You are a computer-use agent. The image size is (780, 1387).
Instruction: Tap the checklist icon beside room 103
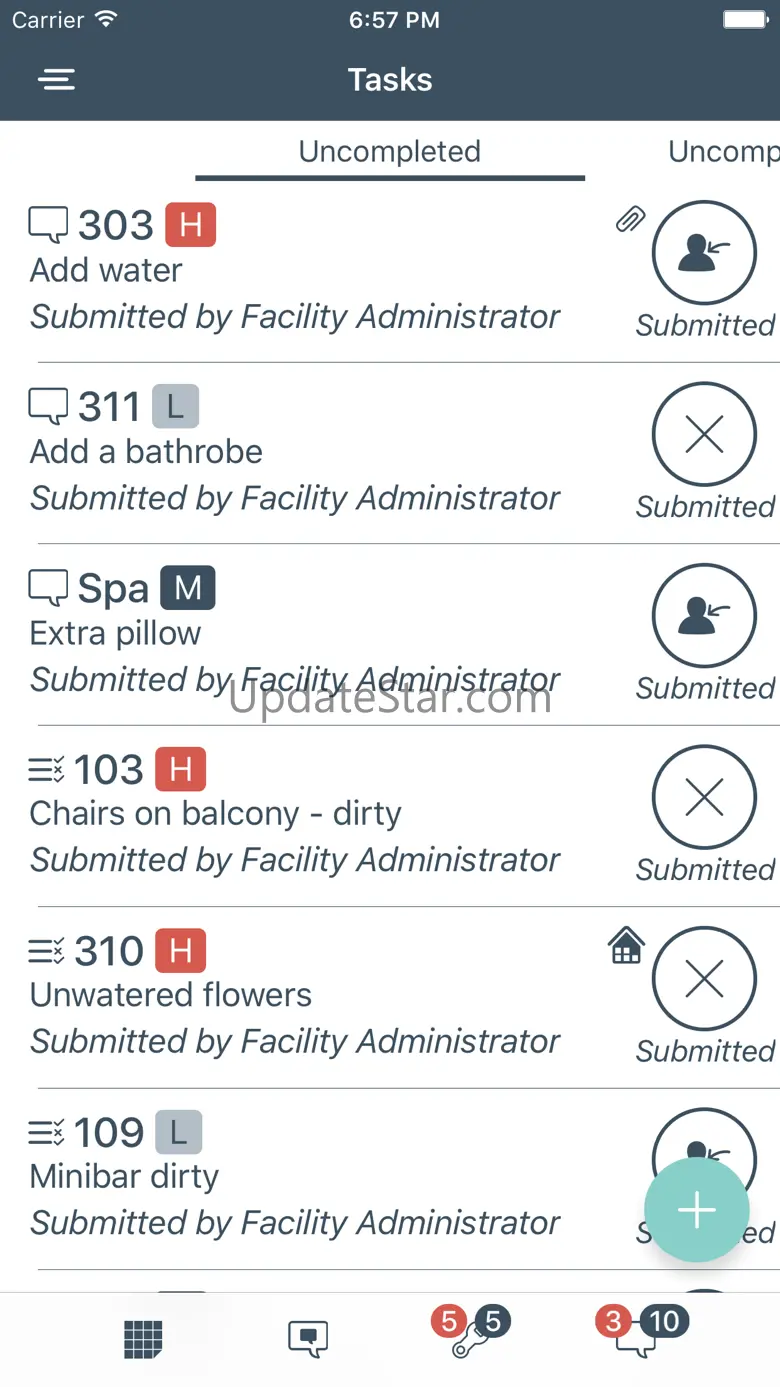coord(46,770)
